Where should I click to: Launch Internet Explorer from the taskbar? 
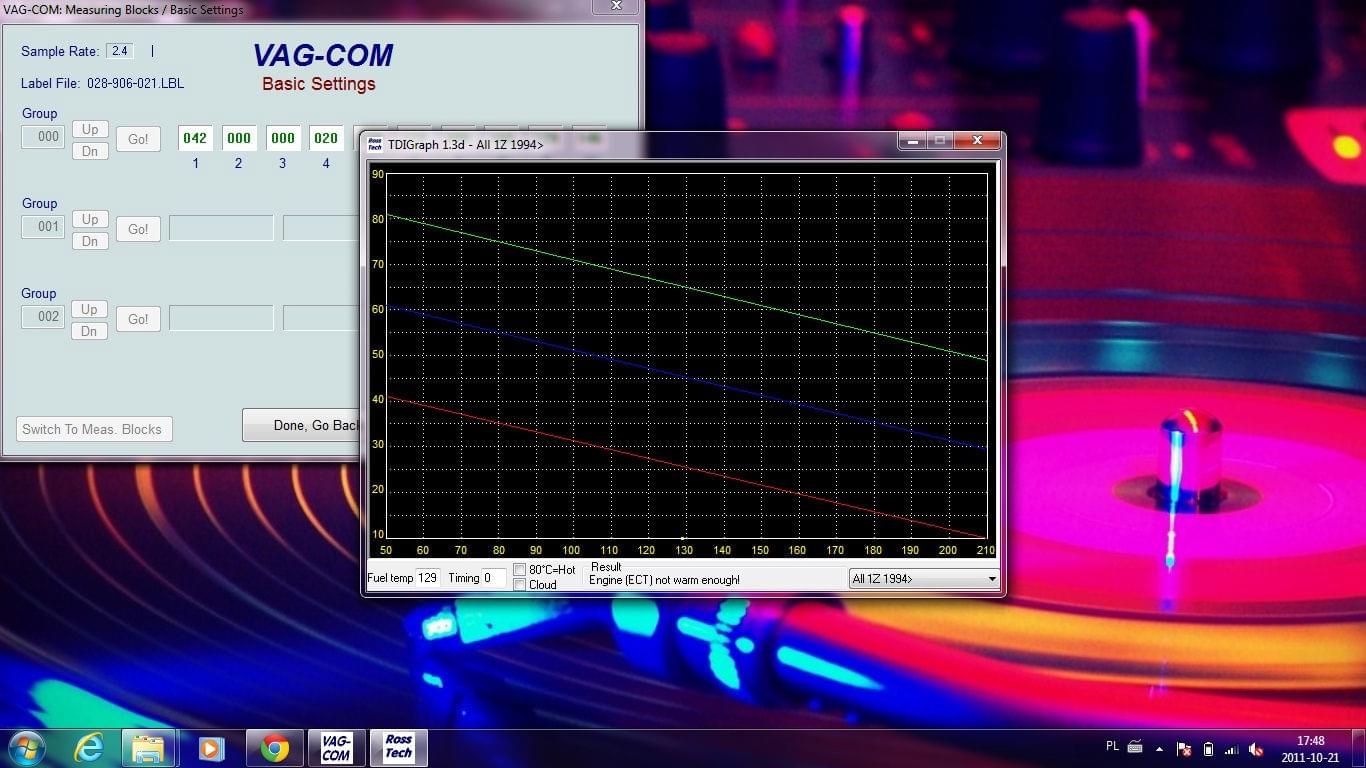tap(89, 748)
